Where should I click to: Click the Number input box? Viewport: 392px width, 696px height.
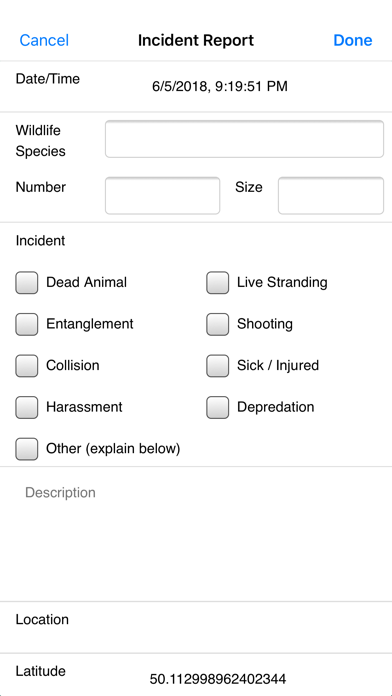pos(162,195)
